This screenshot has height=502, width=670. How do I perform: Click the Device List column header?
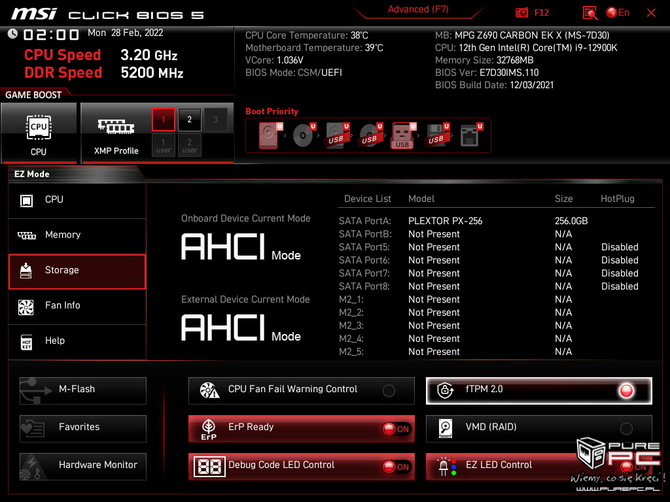tap(367, 199)
